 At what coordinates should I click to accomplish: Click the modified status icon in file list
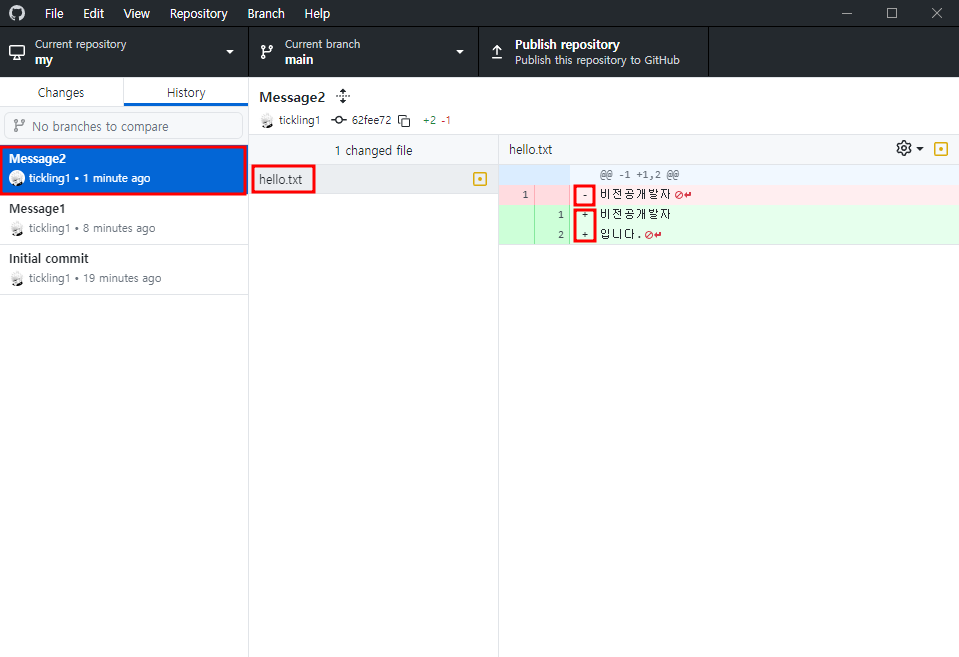point(480,179)
